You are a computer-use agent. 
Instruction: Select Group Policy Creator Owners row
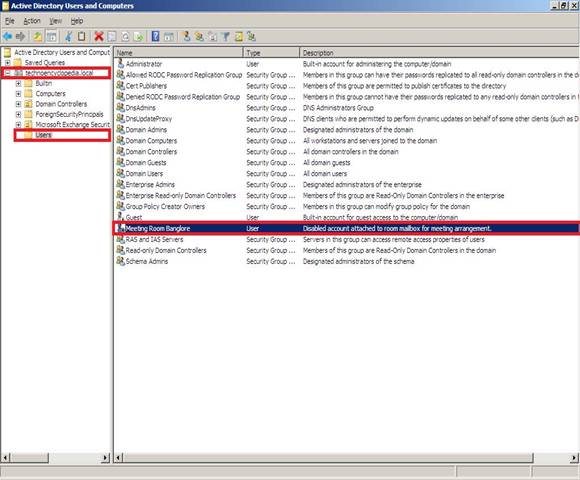click(x=346, y=206)
